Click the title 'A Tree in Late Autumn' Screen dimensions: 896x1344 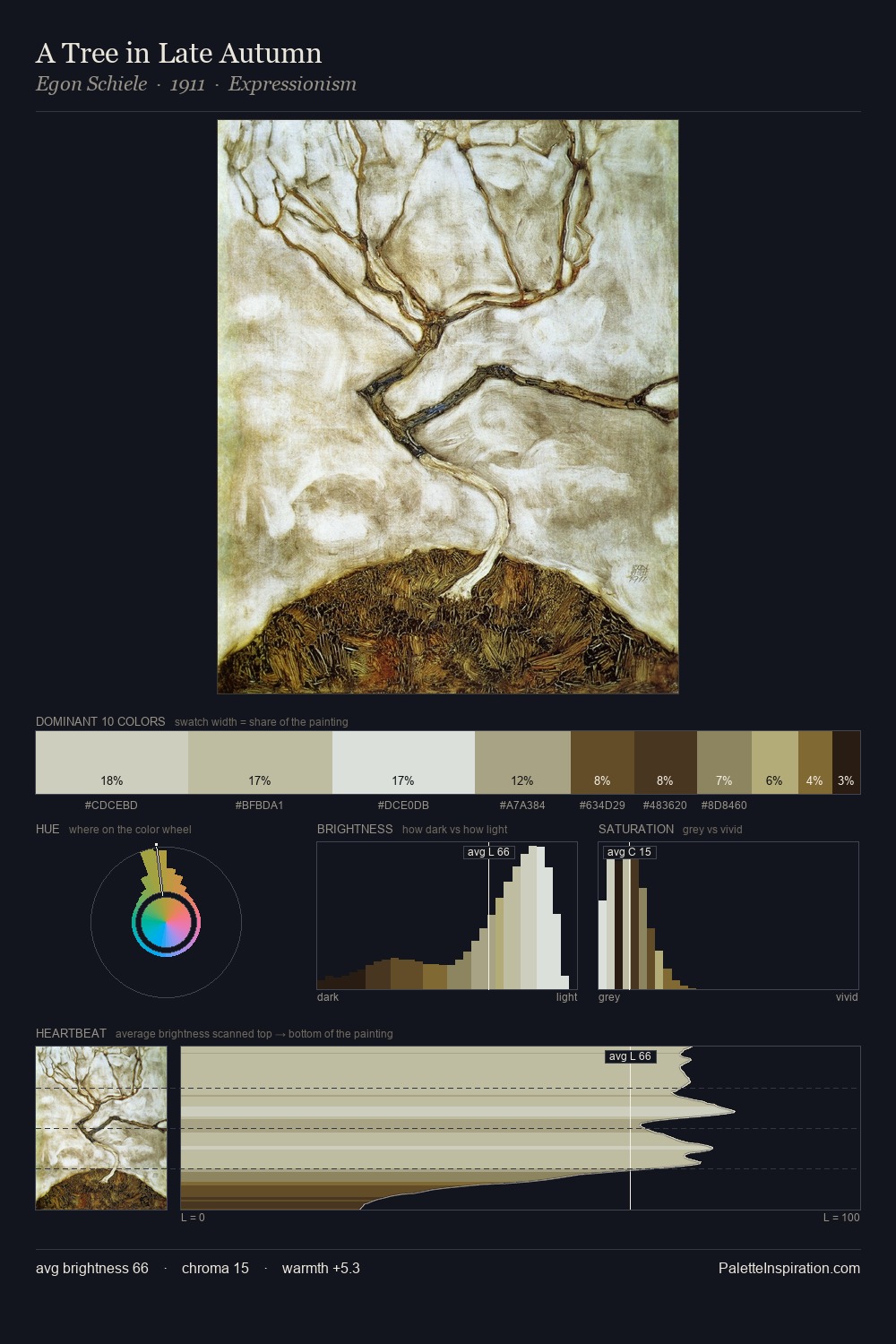pyautogui.click(x=178, y=53)
